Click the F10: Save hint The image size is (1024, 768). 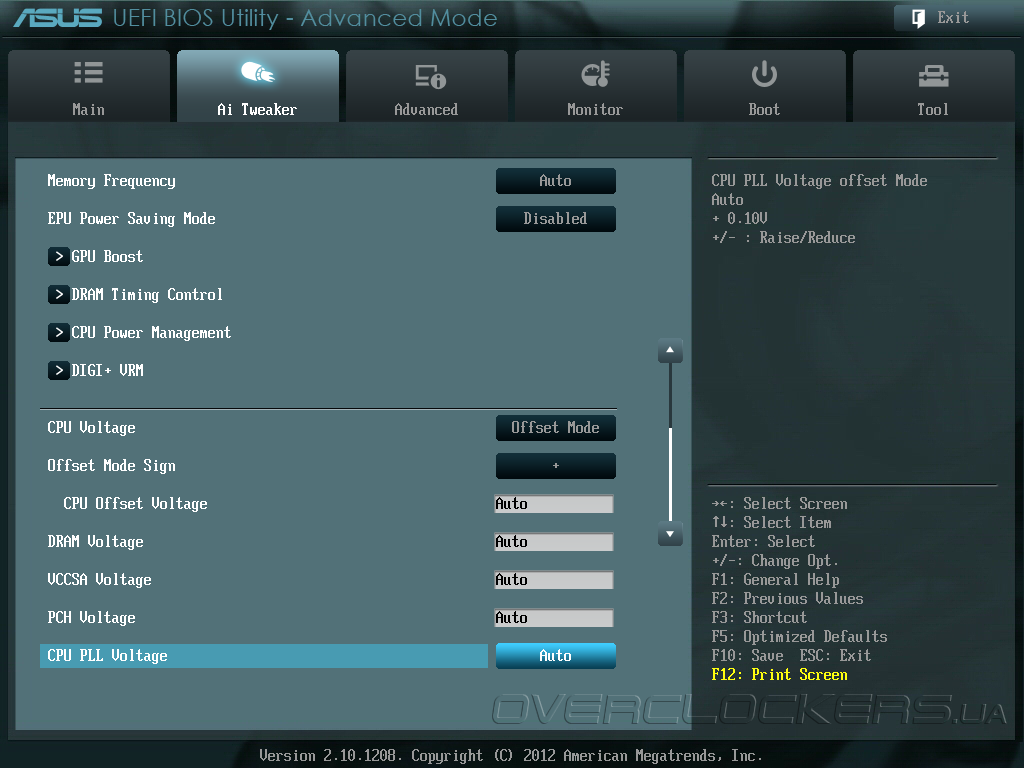(x=748, y=656)
